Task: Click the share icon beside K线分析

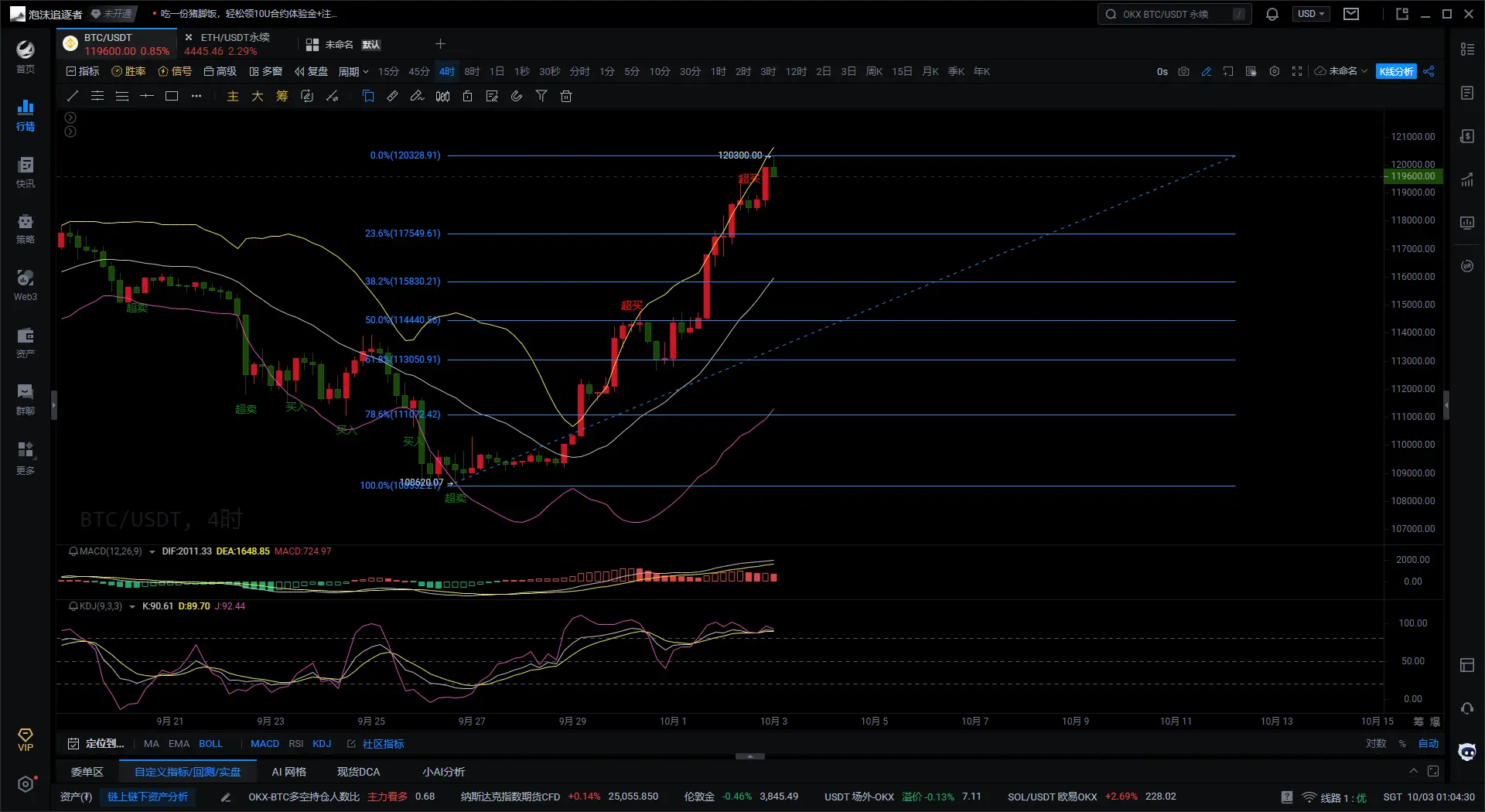Action: [1429, 71]
